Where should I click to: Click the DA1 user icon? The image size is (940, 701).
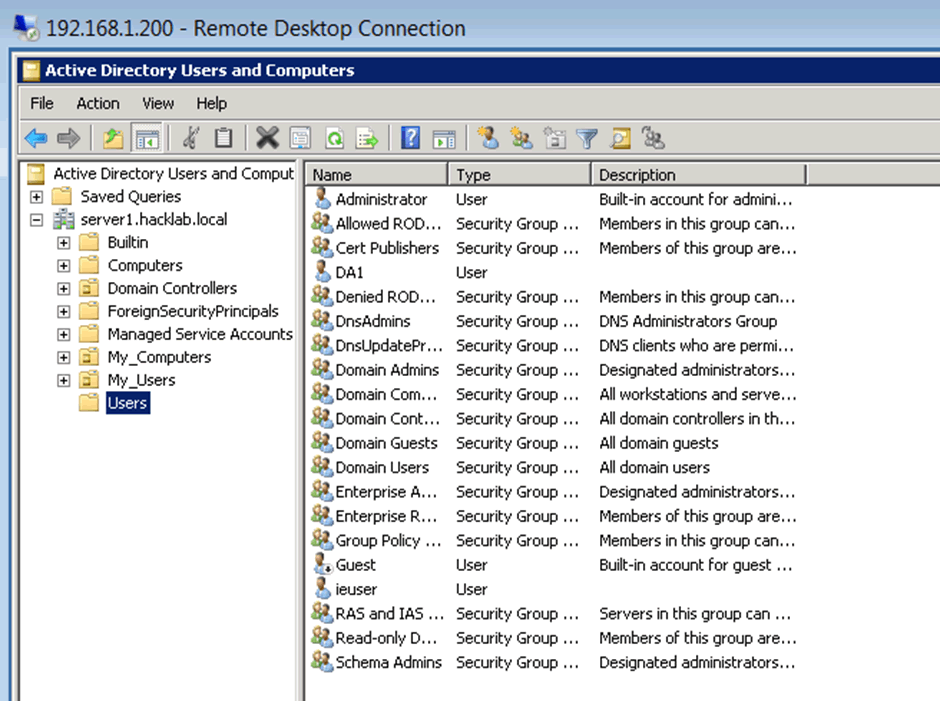(x=323, y=272)
